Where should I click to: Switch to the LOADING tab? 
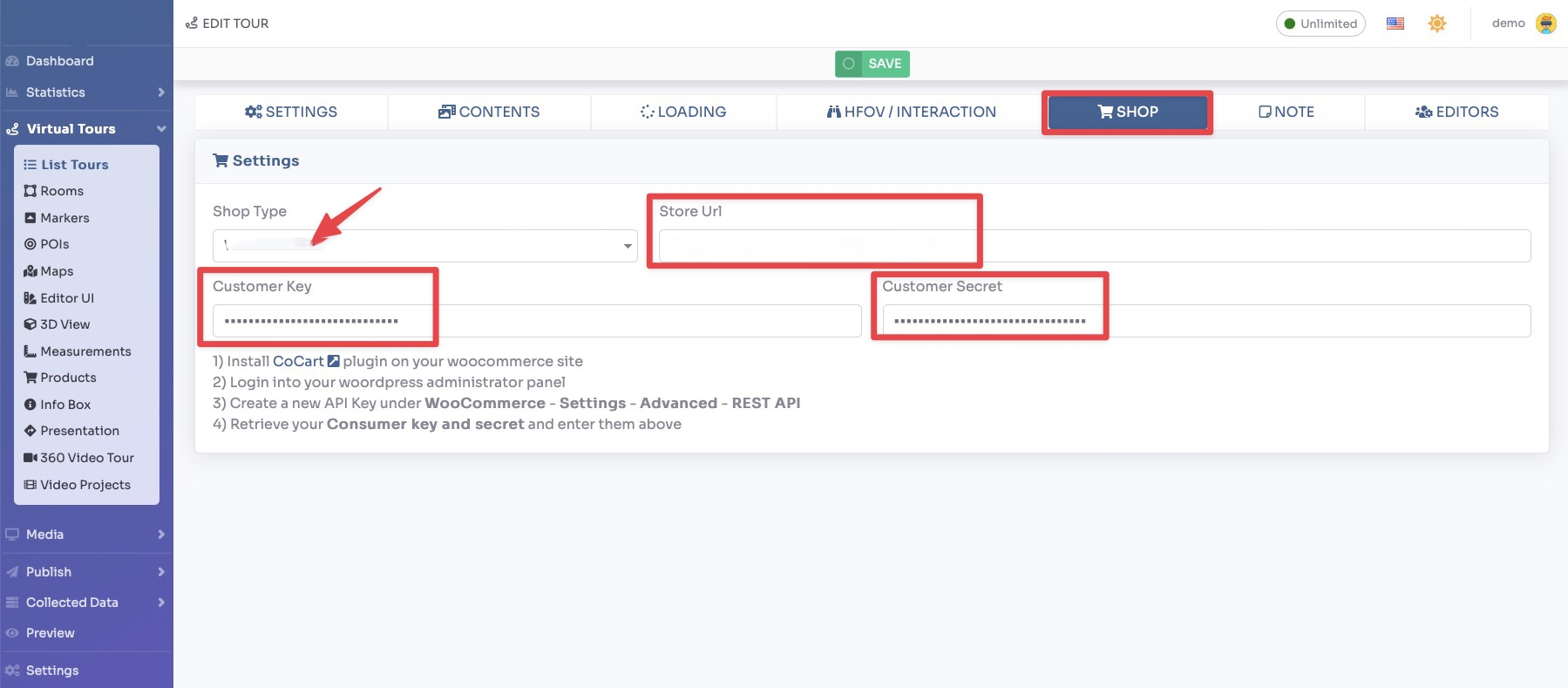683,112
